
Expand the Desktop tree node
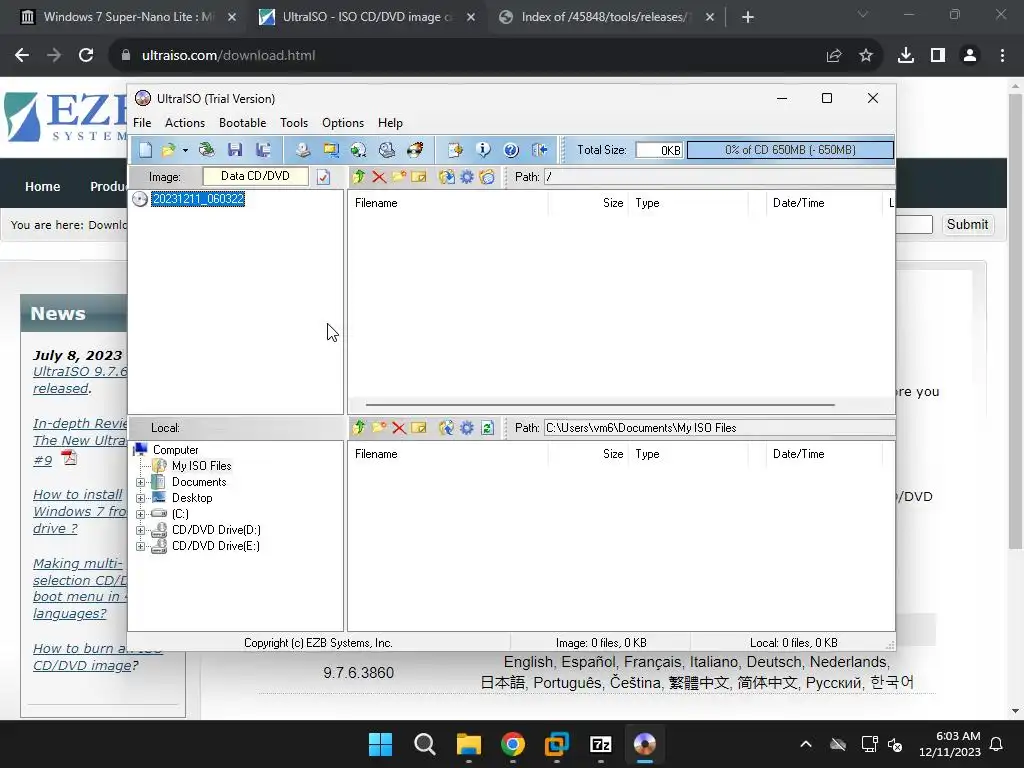pos(140,498)
